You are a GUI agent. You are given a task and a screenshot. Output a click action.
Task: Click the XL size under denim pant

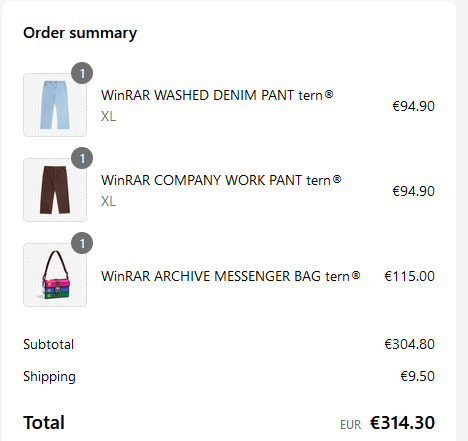click(x=109, y=116)
